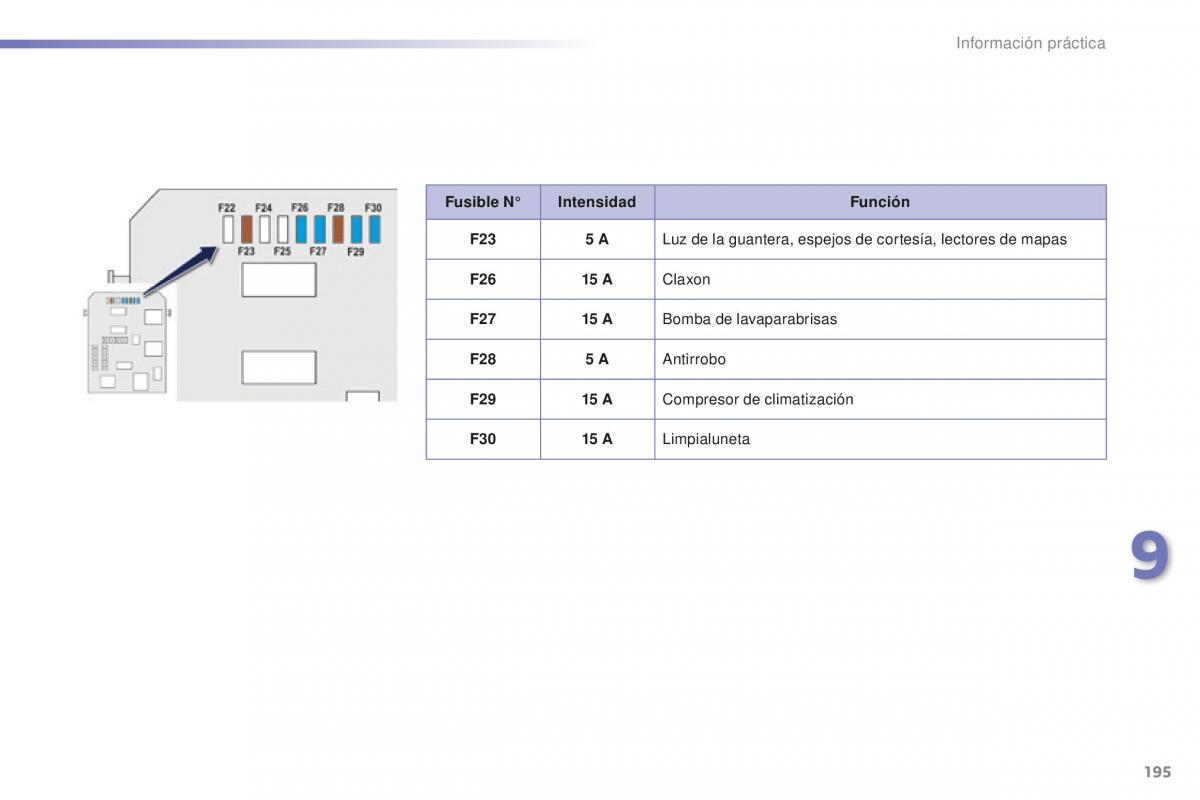Image resolution: width=1200 pixels, height=800 pixels.
Task: Click the 'Información práctica' page header
Action: (x=1030, y=43)
